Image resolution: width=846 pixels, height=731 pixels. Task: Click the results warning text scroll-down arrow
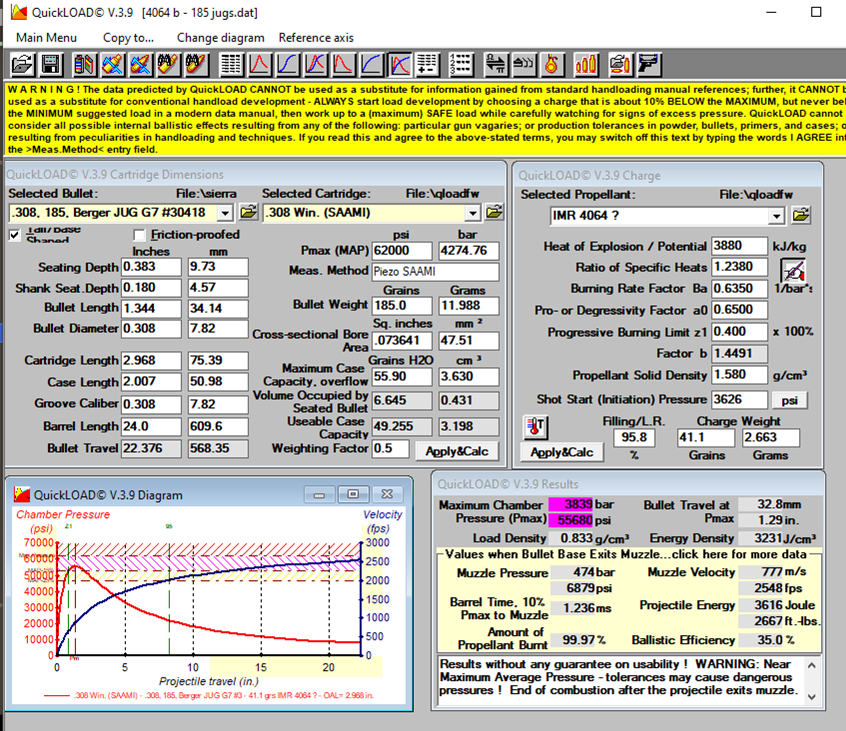point(811,697)
